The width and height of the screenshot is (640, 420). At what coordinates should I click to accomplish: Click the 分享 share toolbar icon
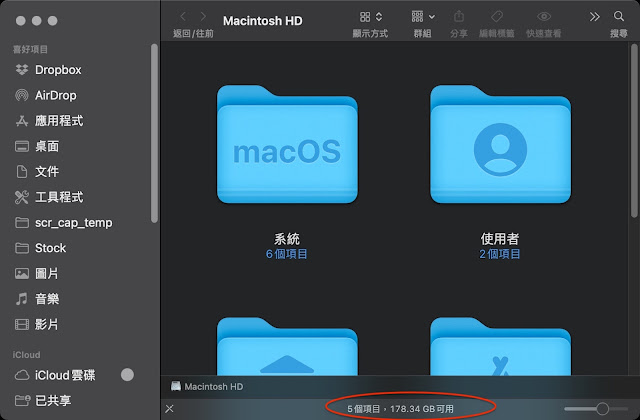(x=459, y=16)
